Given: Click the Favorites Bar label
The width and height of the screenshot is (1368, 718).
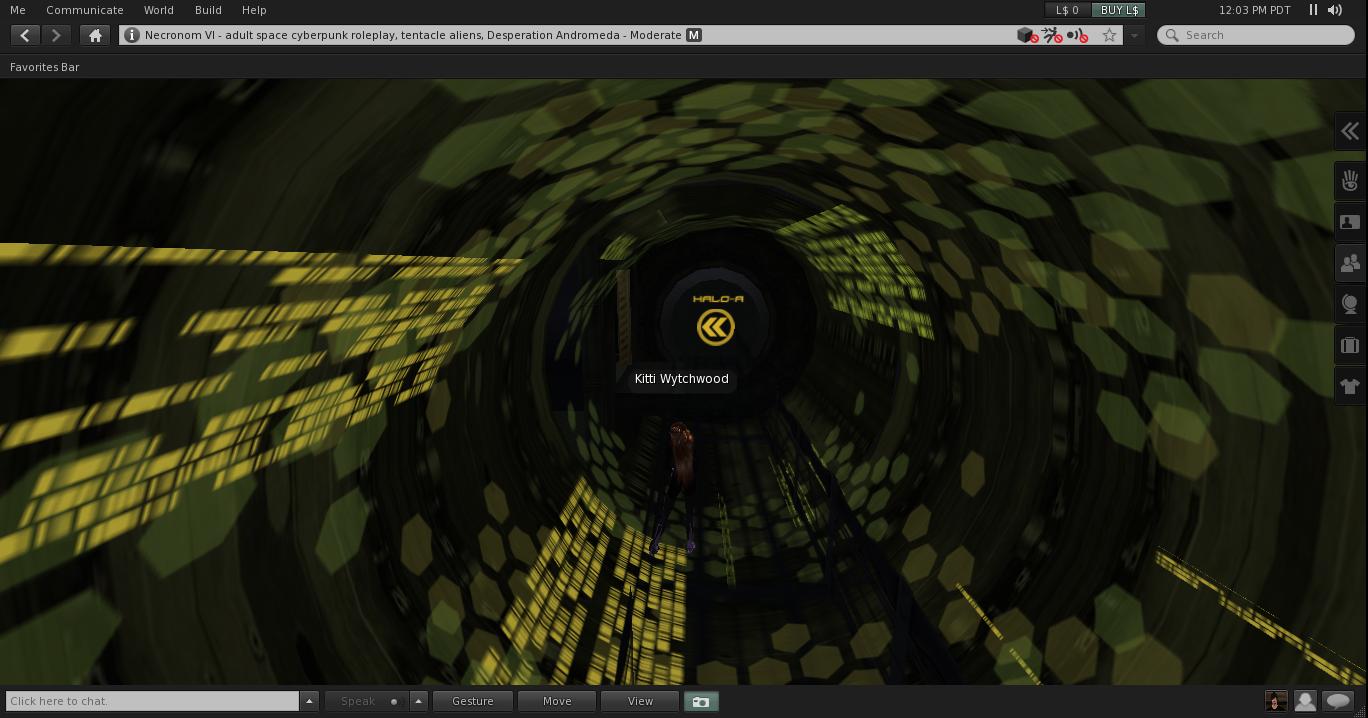Looking at the screenshot, I should click(x=45, y=67).
